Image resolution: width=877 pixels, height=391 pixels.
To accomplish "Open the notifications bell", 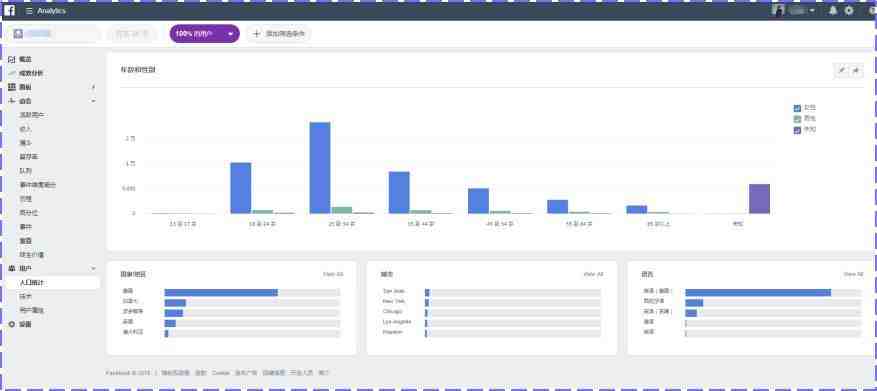I will click(x=833, y=11).
